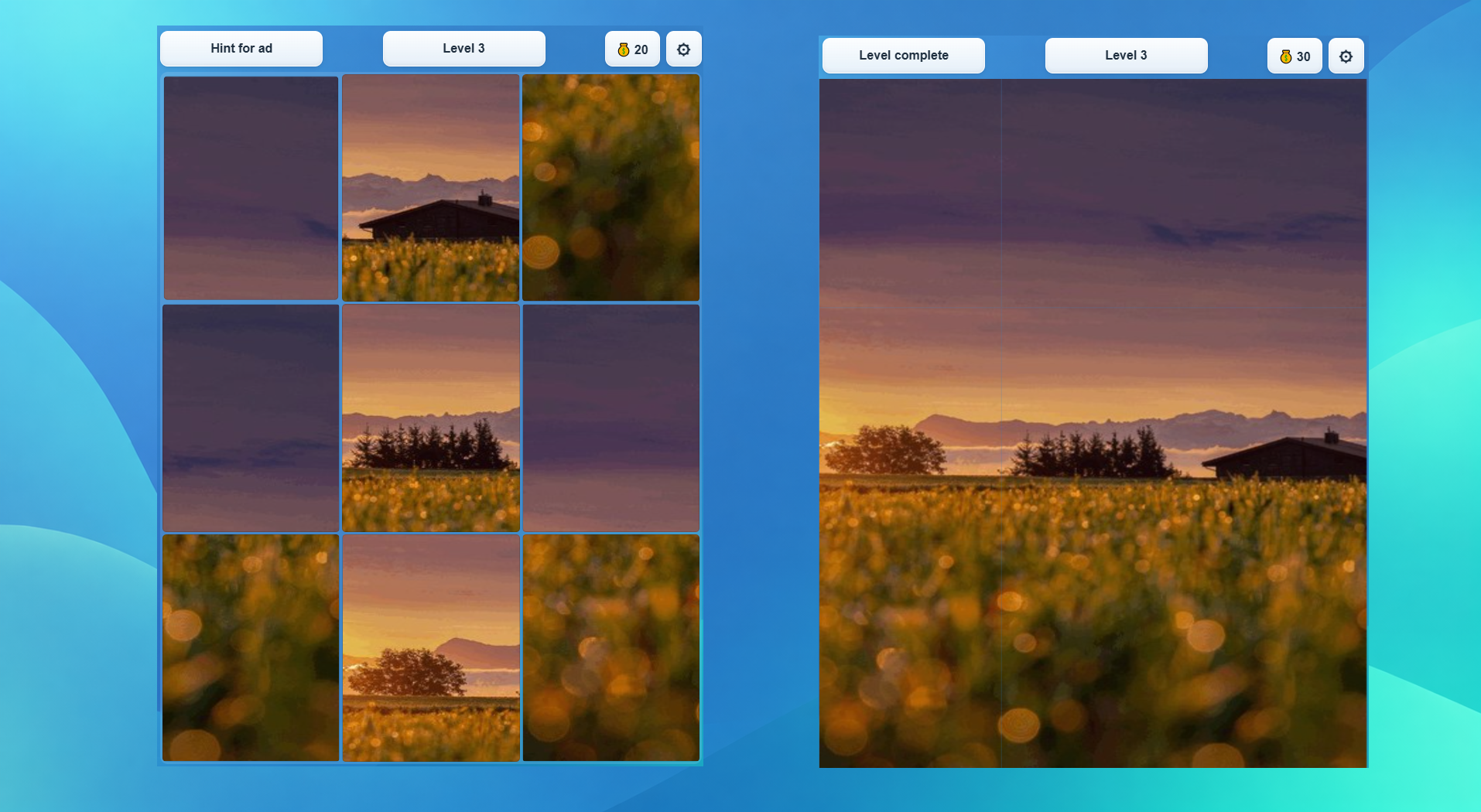Click the purple dusk tile in middle right

611,418
